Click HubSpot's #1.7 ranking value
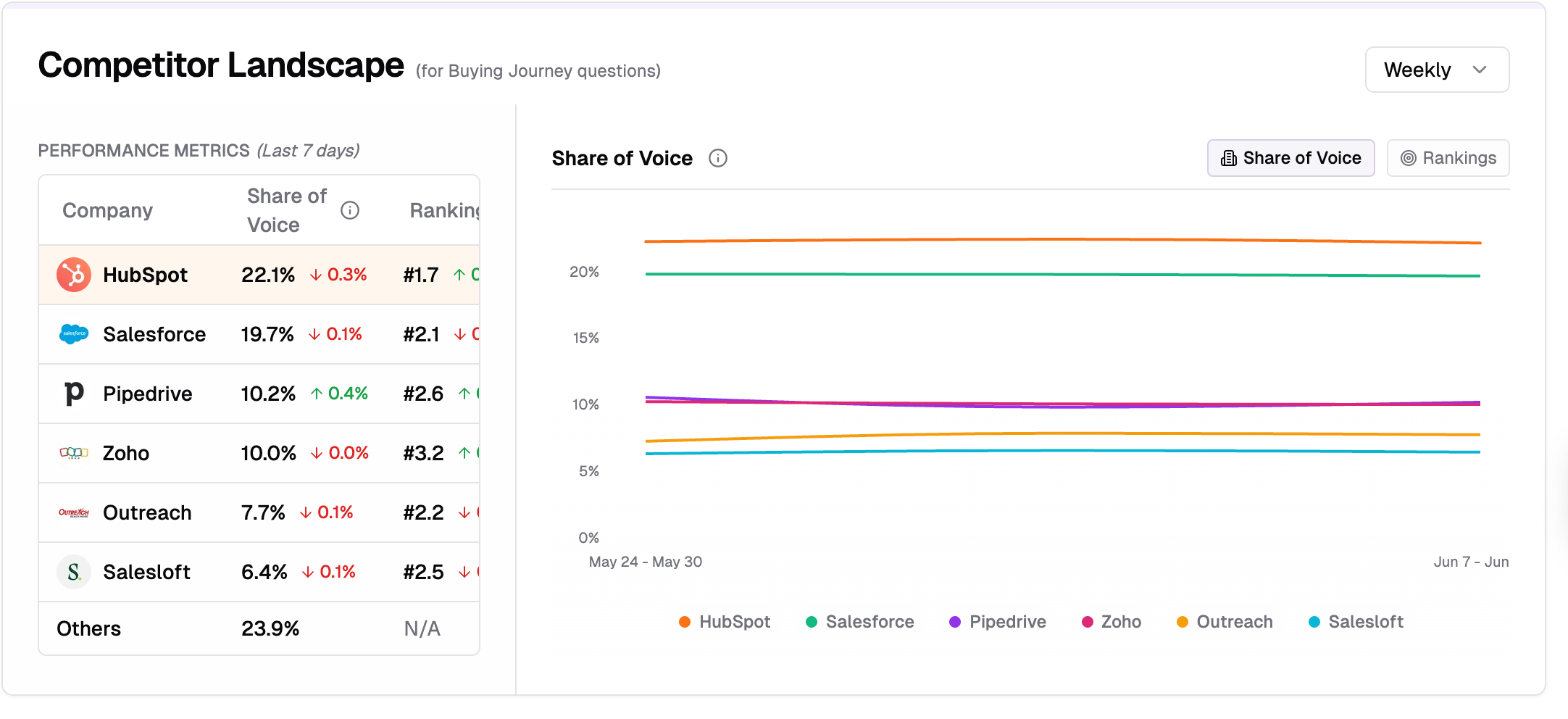 (421, 275)
